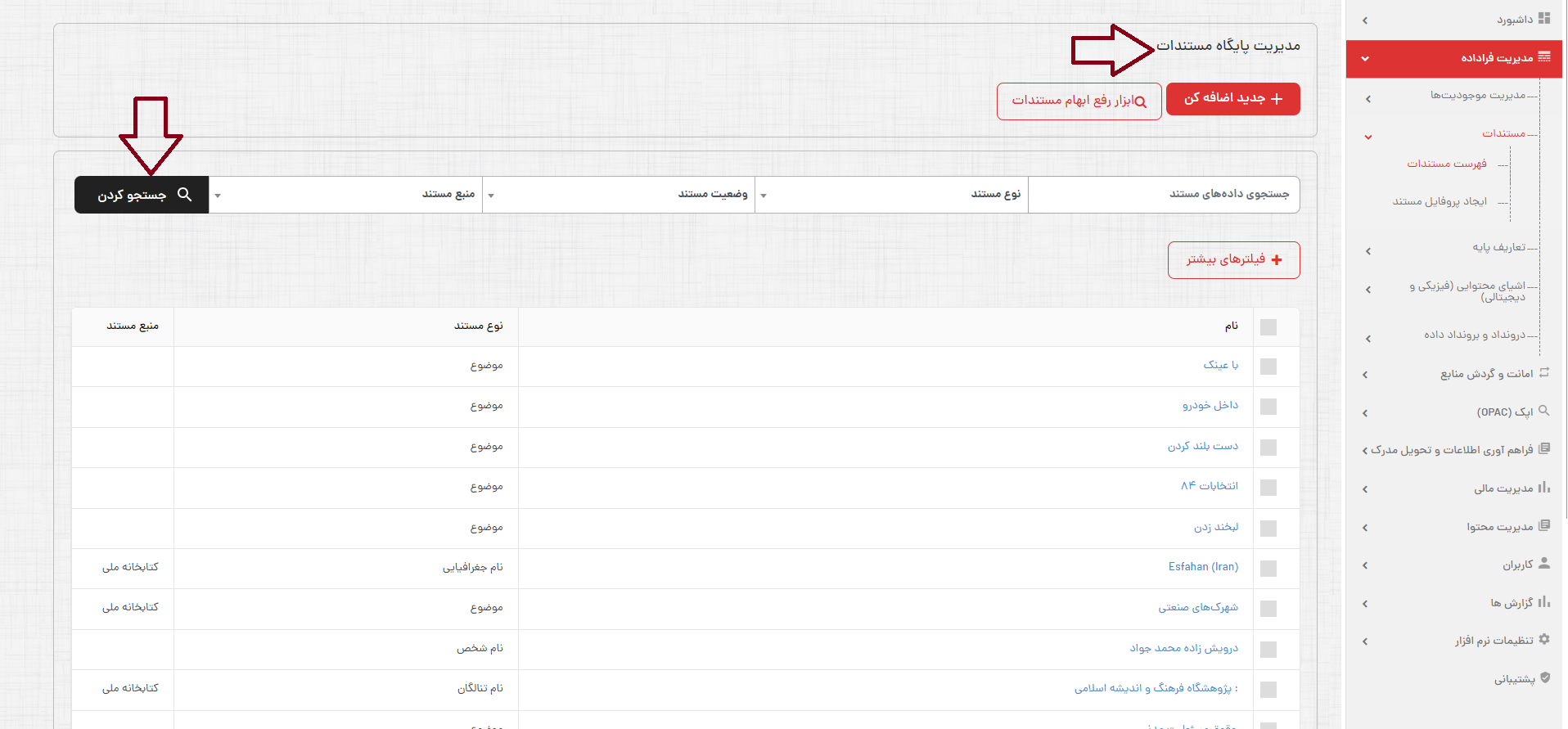Click the support shield icon in sidebar

[1544, 677]
